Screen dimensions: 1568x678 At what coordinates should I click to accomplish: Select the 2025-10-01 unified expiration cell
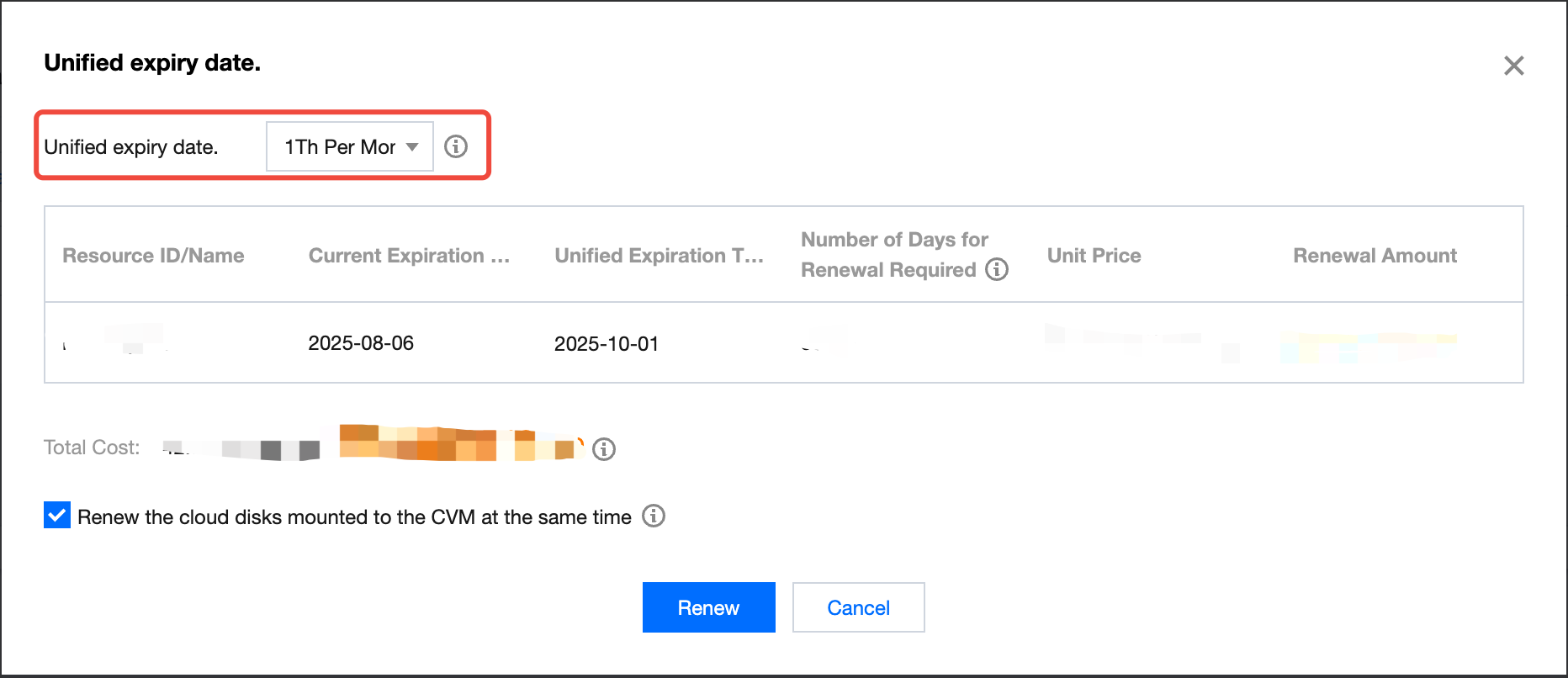point(607,344)
